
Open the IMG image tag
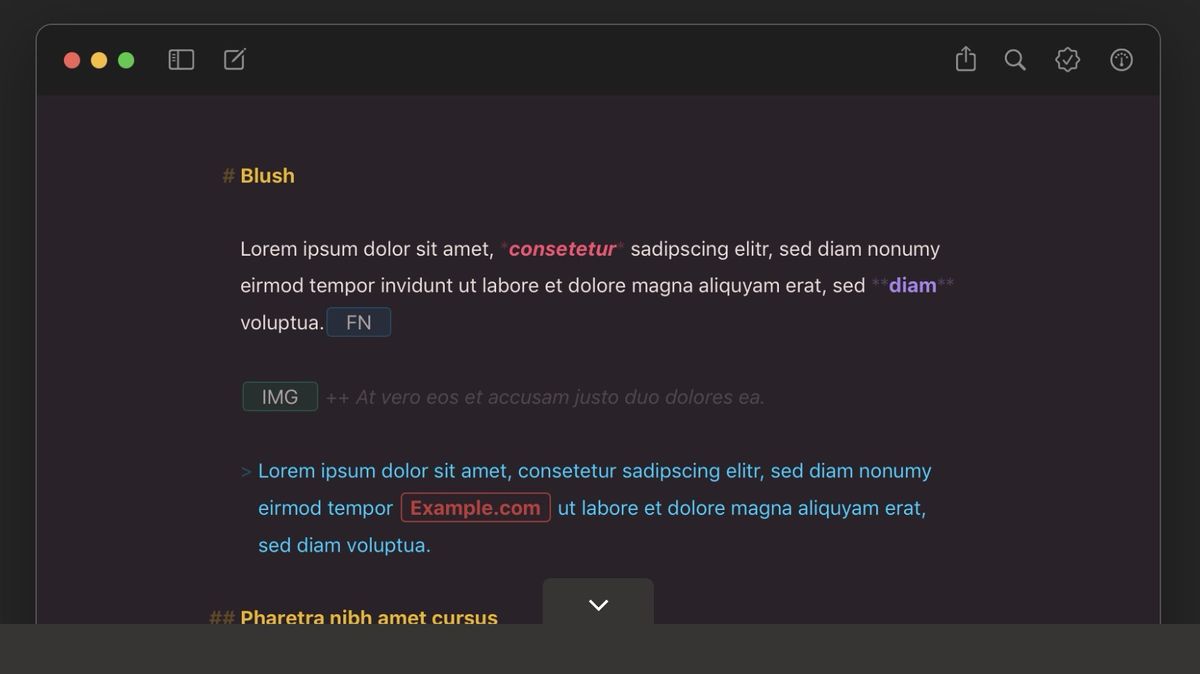point(280,397)
